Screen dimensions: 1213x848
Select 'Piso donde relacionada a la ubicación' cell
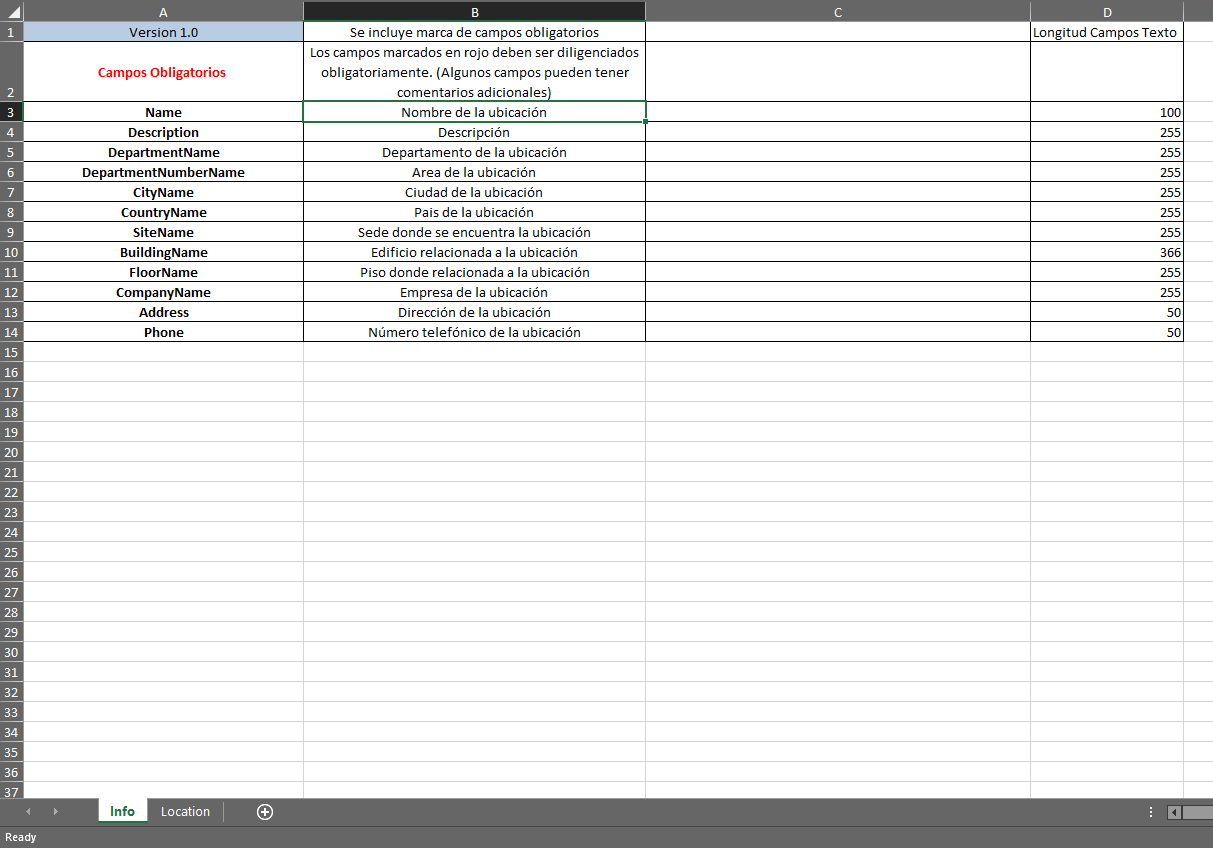(x=474, y=272)
